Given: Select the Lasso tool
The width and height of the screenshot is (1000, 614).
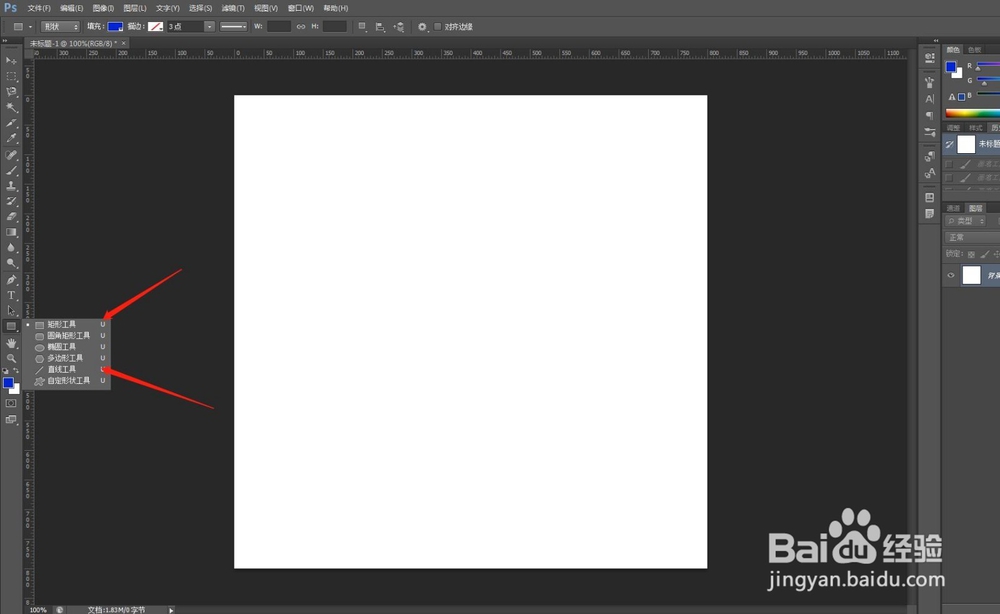Looking at the screenshot, I should (x=11, y=92).
